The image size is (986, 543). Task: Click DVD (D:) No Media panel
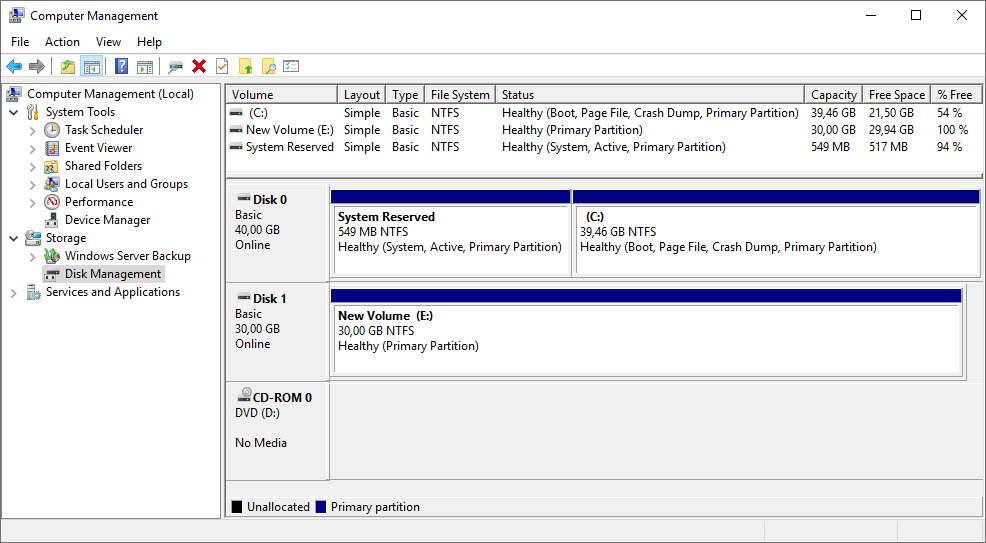click(x=277, y=431)
